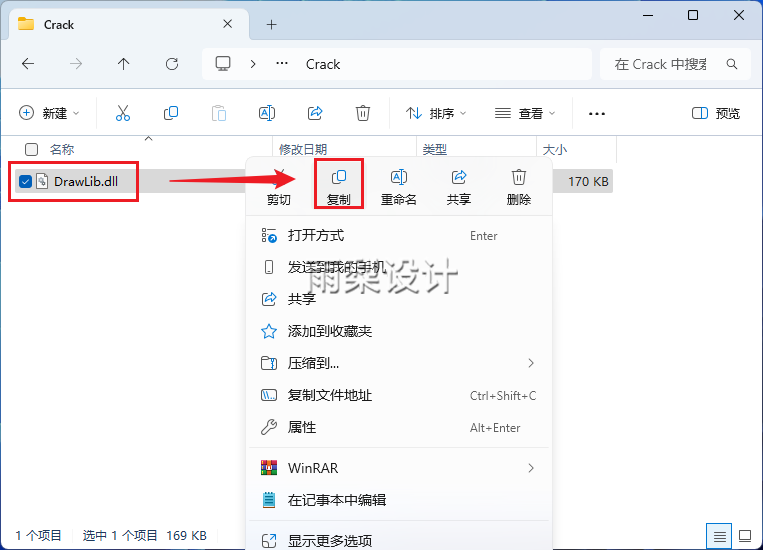Close the Crack tab

(227, 24)
